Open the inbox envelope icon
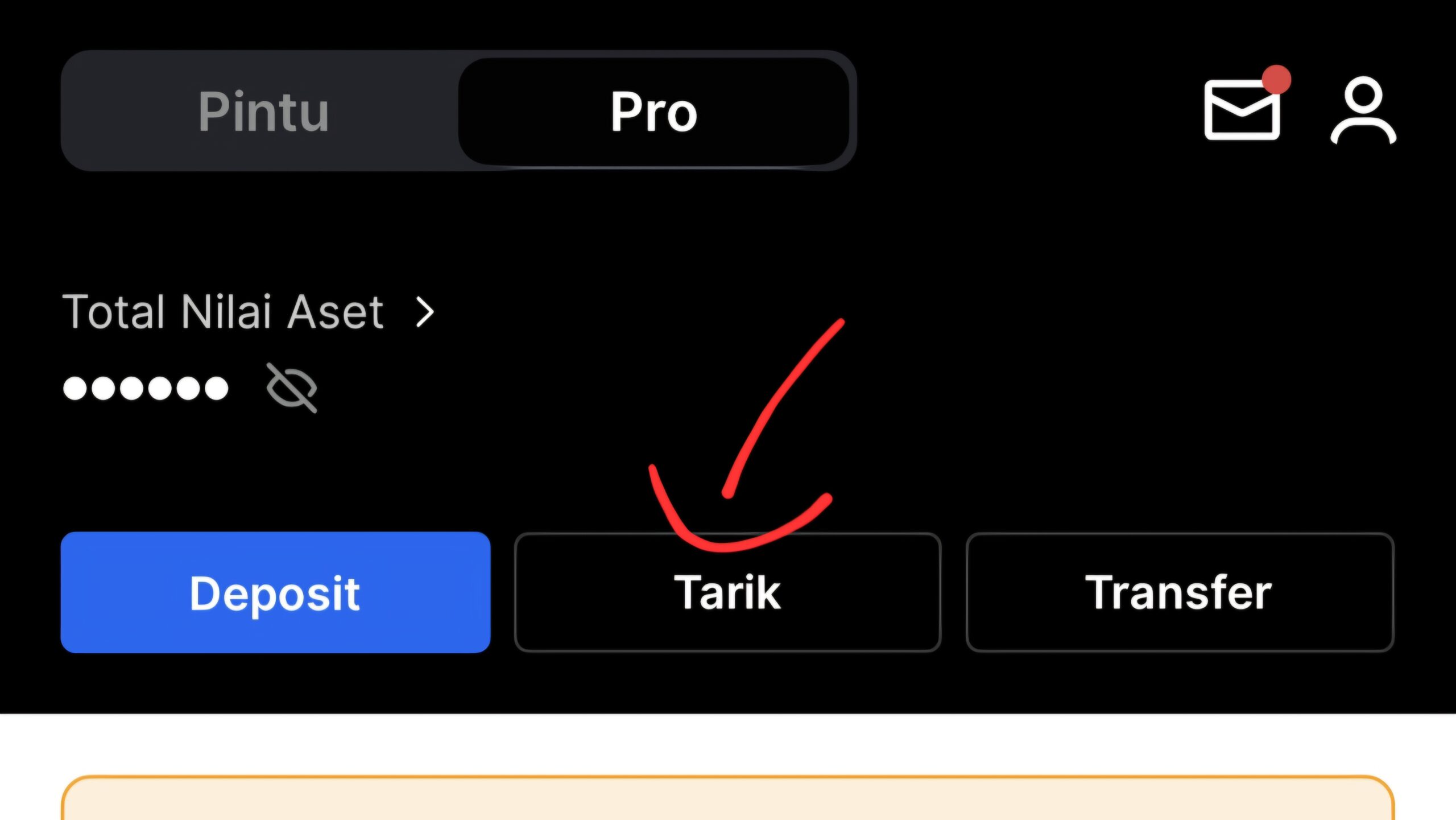Viewport: 1456px width, 820px height. pos(1242,111)
